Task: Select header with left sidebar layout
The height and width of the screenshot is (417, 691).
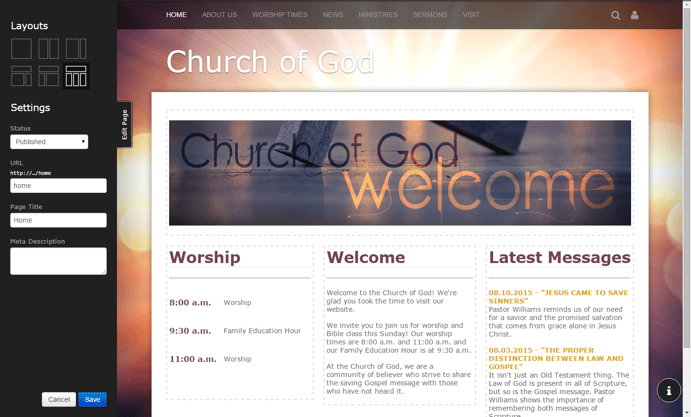Action: click(x=48, y=76)
